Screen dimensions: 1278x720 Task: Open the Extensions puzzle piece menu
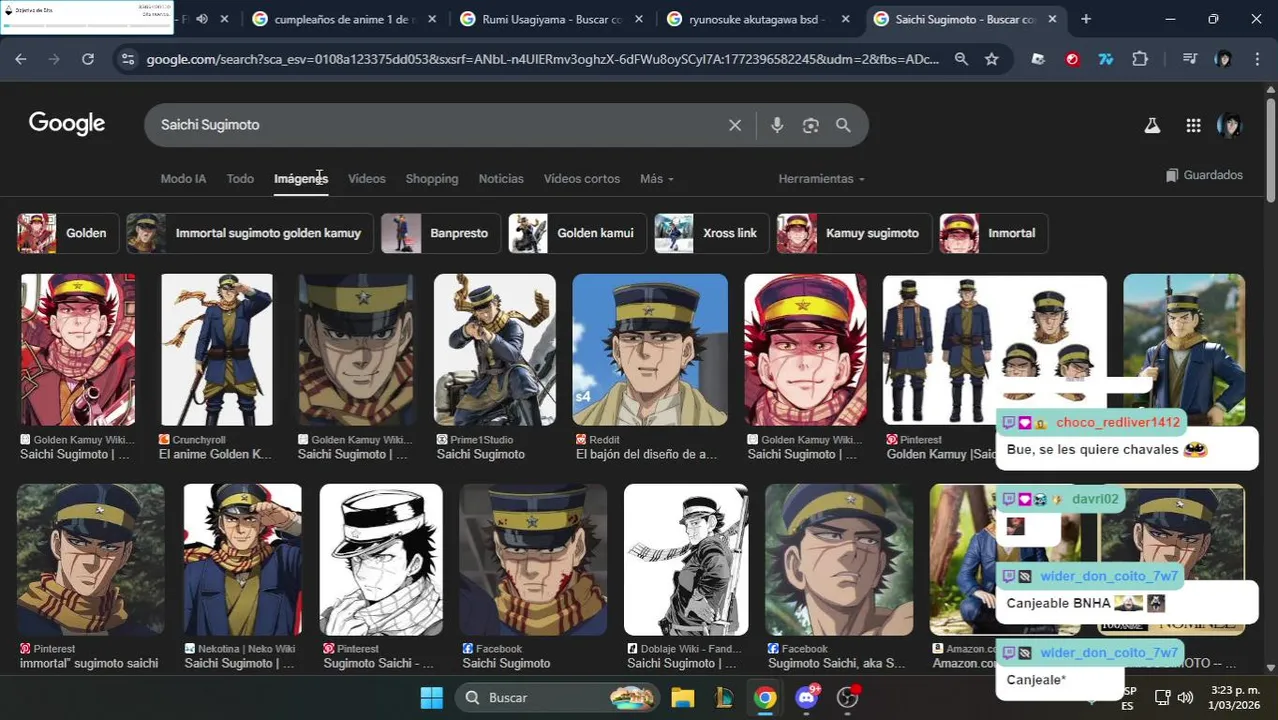pyautogui.click(x=1140, y=59)
